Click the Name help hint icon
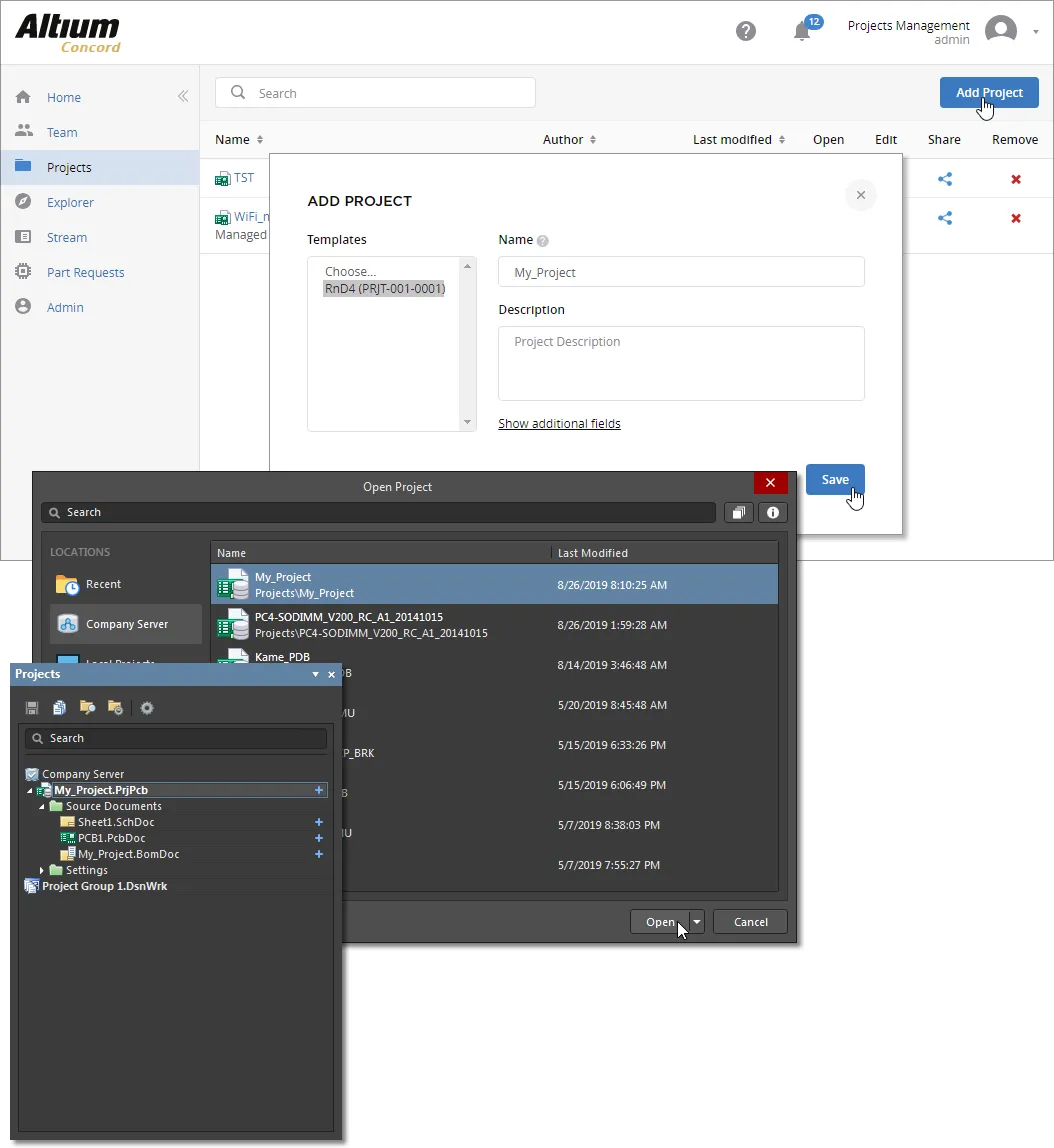1054x1148 pixels. click(x=542, y=241)
